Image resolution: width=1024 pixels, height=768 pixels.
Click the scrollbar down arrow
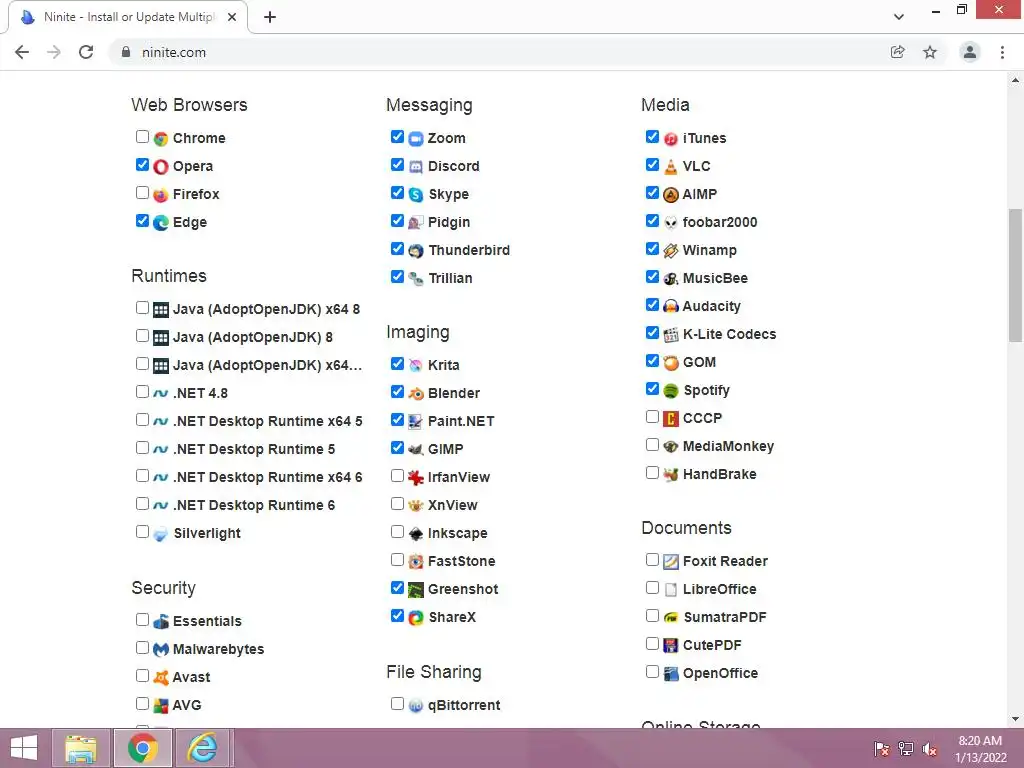[1015, 719]
